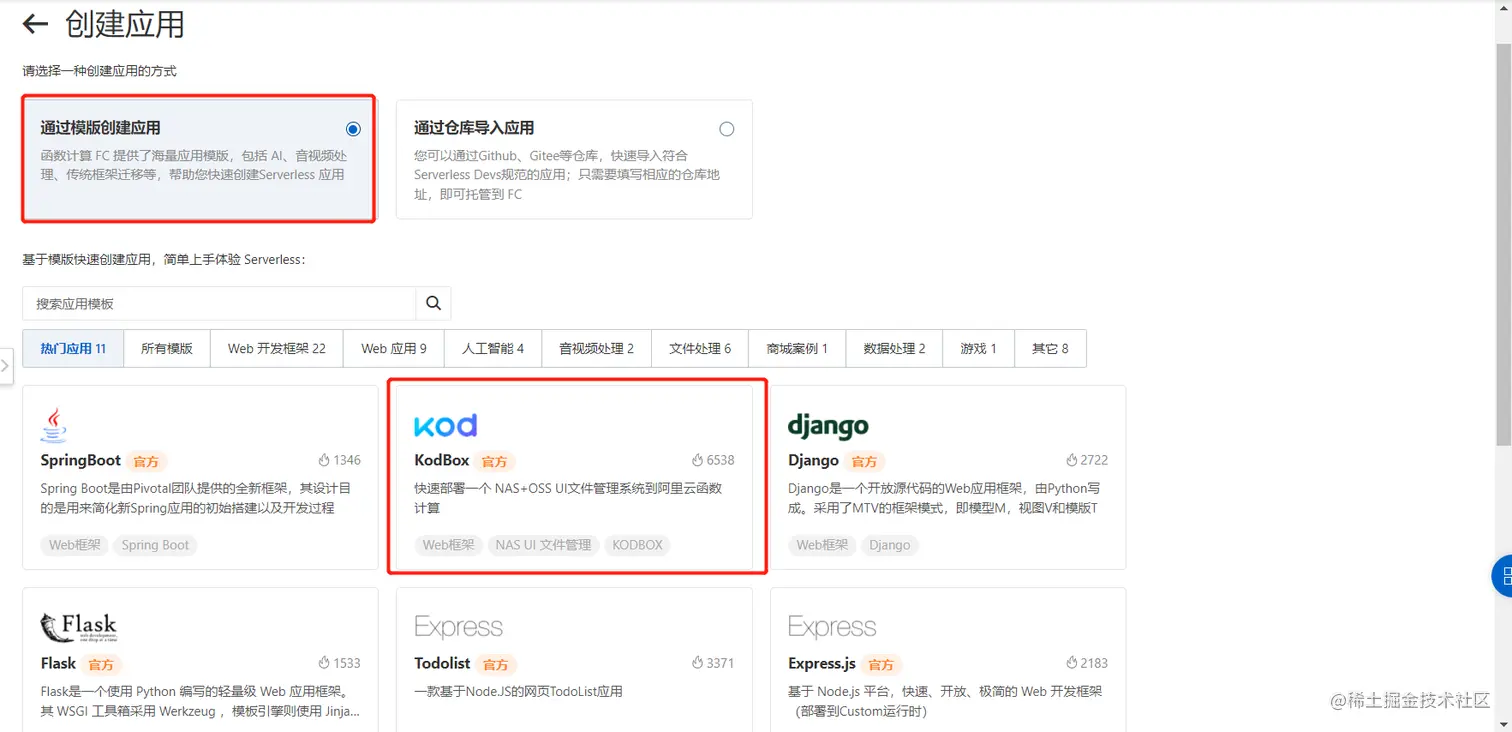This screenshot has height=732, width=1512.
Task: Click the 官方 badge next to Flask
Action: click(x=101, y=664)
